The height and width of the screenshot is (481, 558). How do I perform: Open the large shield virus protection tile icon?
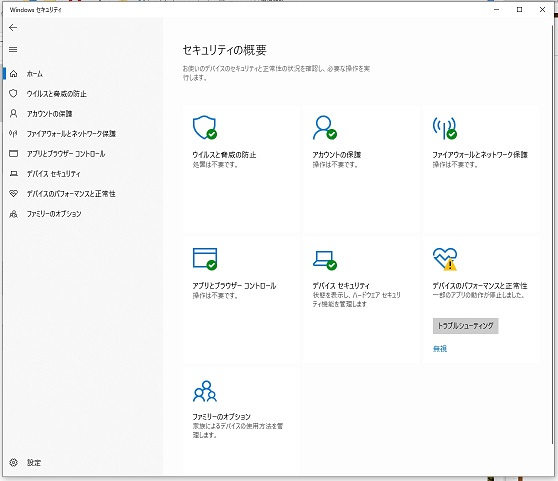[x=205, y=127]
